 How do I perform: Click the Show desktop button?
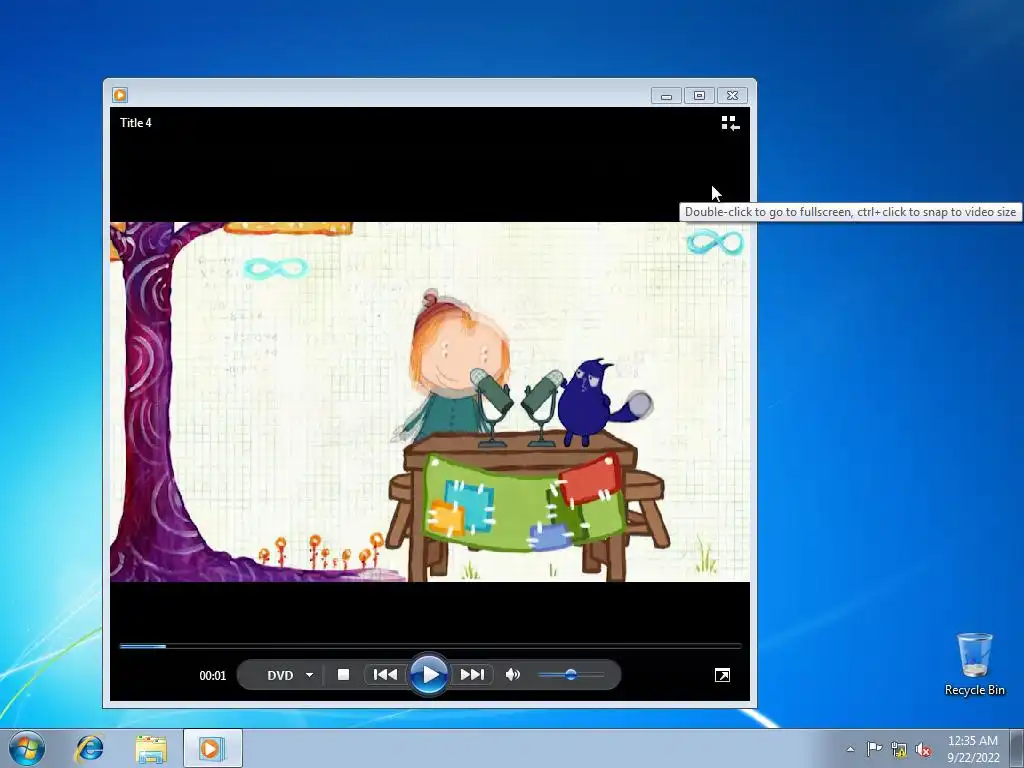1017,748
